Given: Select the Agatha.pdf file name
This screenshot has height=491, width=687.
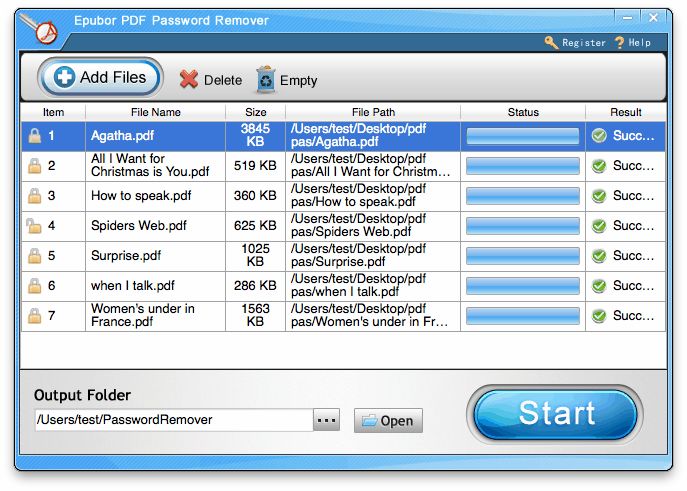Looking at the screenshot, I should coord(122,136).
